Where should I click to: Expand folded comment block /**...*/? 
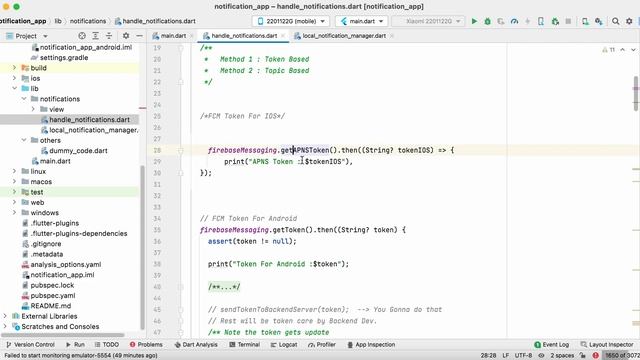(x=224, y=287)
